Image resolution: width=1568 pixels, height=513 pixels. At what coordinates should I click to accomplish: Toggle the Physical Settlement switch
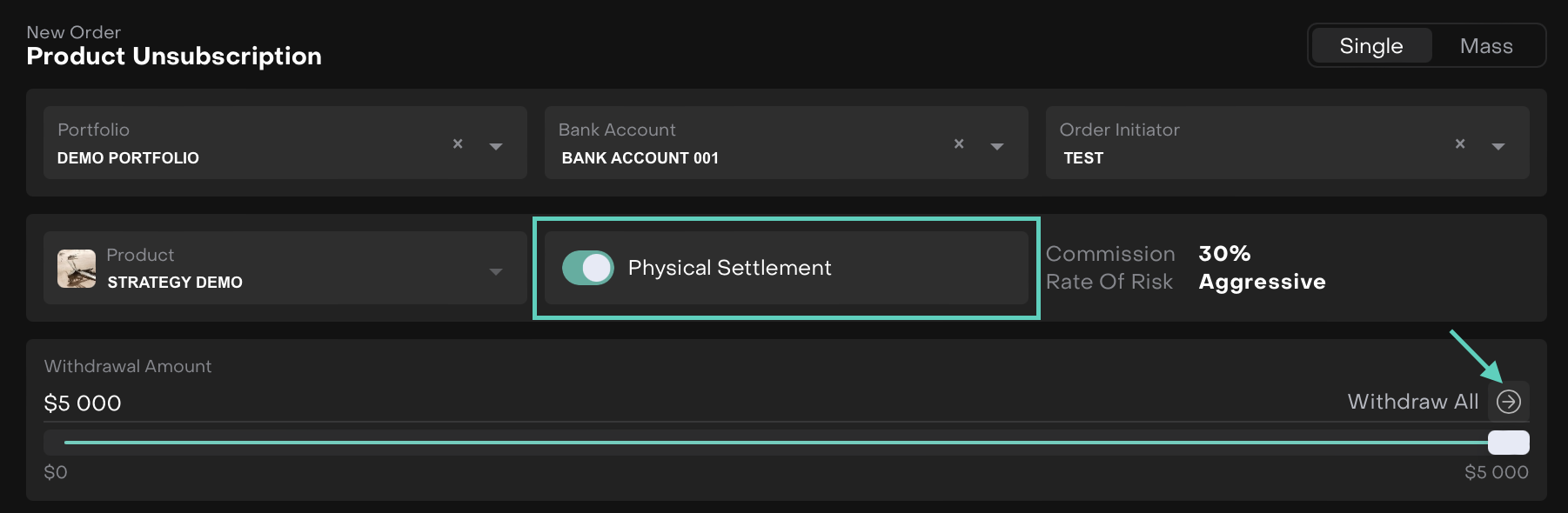click(x=588, y=268)
